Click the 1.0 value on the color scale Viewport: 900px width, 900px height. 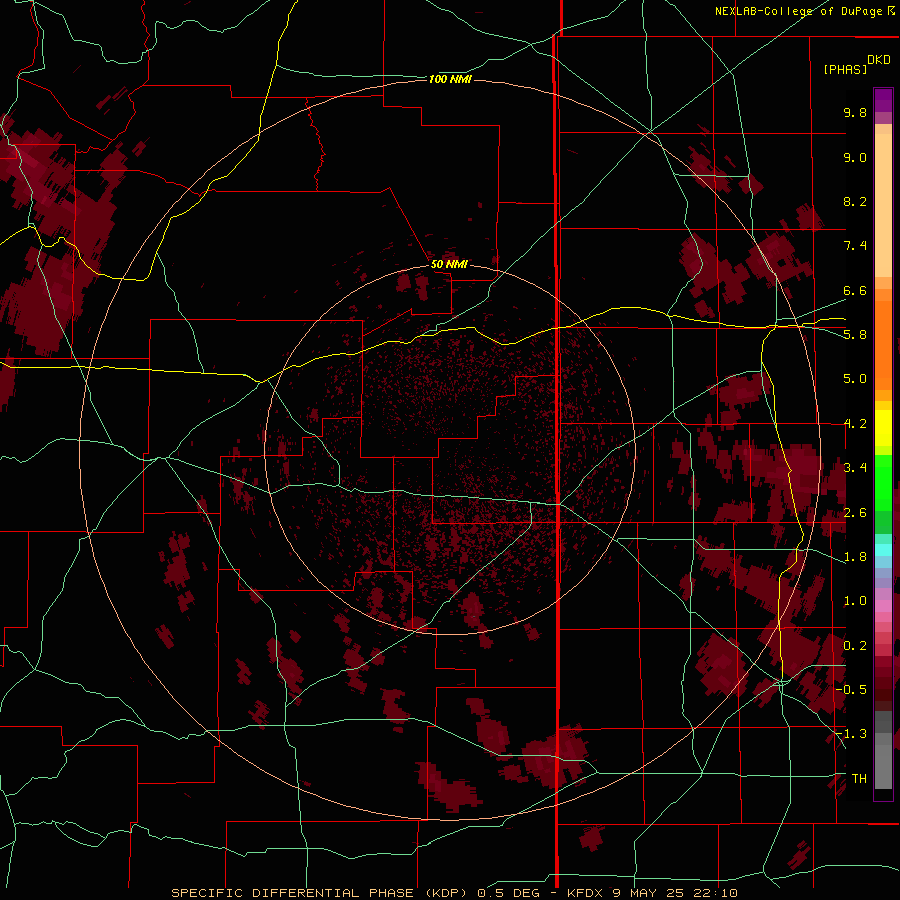(855, 601)
